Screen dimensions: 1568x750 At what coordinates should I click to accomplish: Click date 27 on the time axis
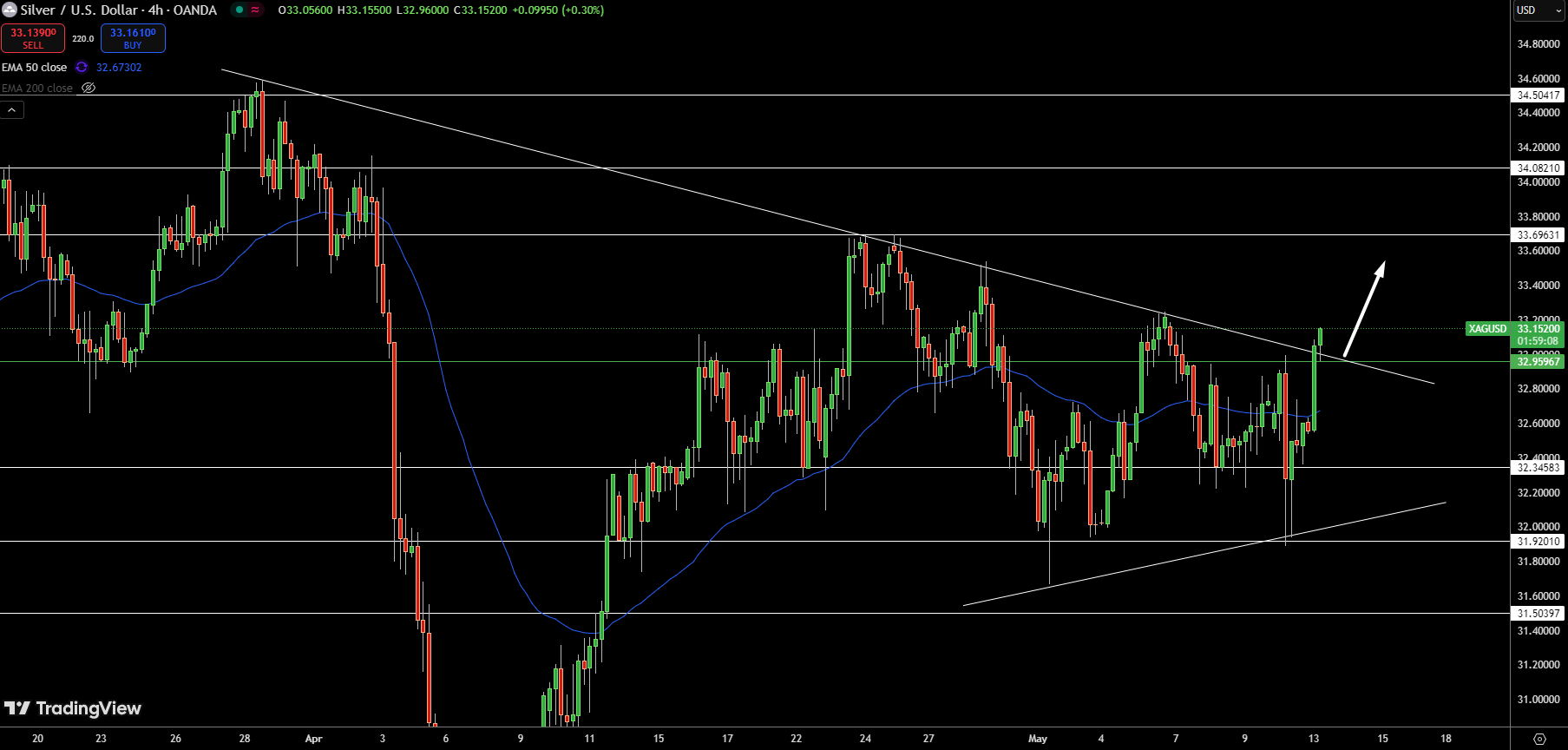tap(928, 739)
